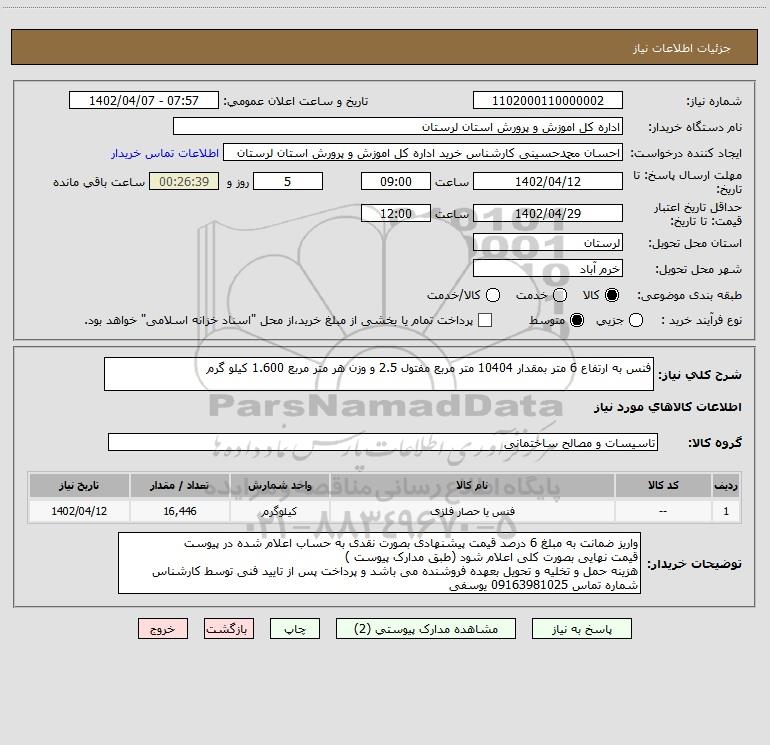770x745 pixels.
Task: Click the validity hour field 12:00
Action: [x=396, y=213]
